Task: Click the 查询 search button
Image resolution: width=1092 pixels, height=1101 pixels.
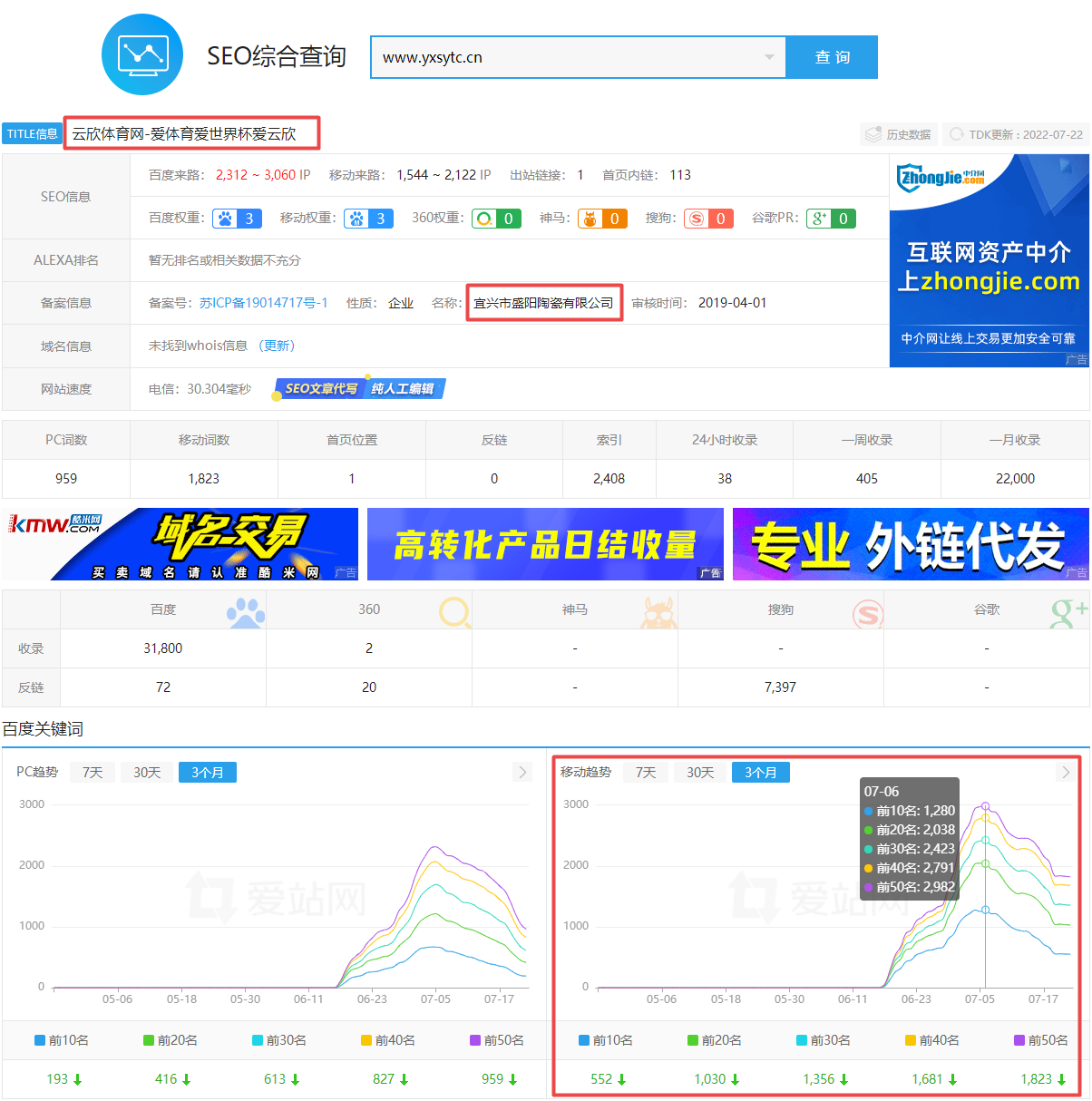Action: (832, 57)
